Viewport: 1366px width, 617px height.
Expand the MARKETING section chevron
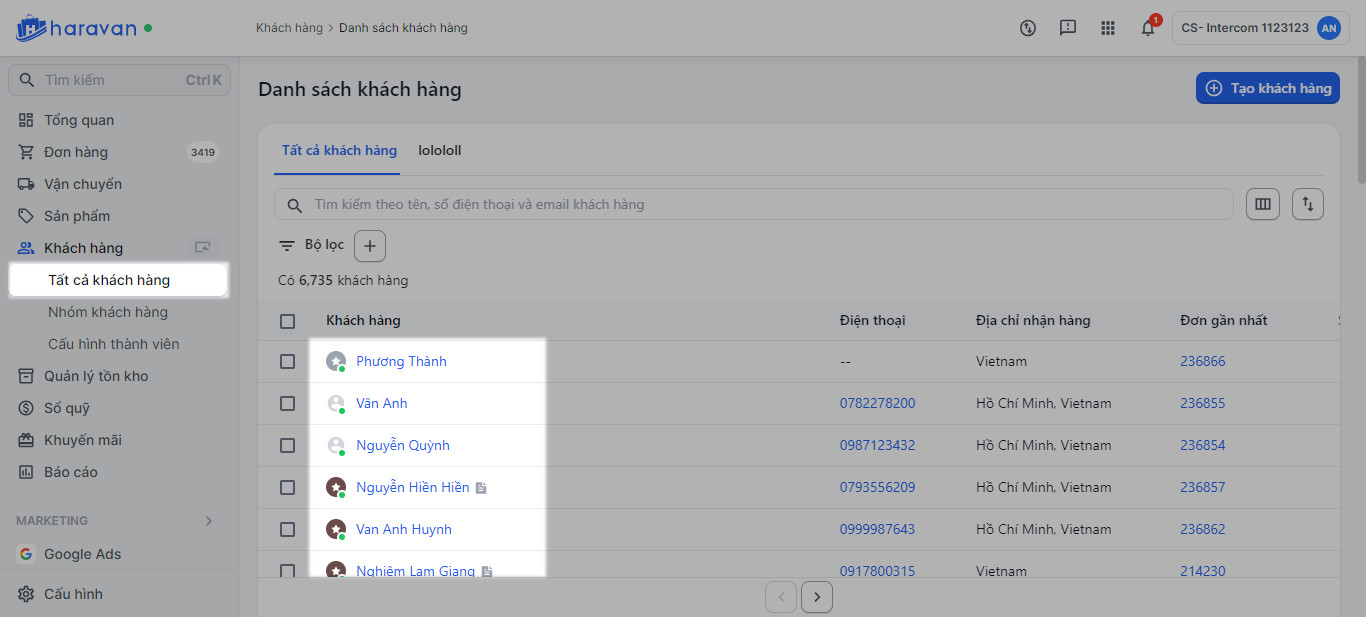209,521
